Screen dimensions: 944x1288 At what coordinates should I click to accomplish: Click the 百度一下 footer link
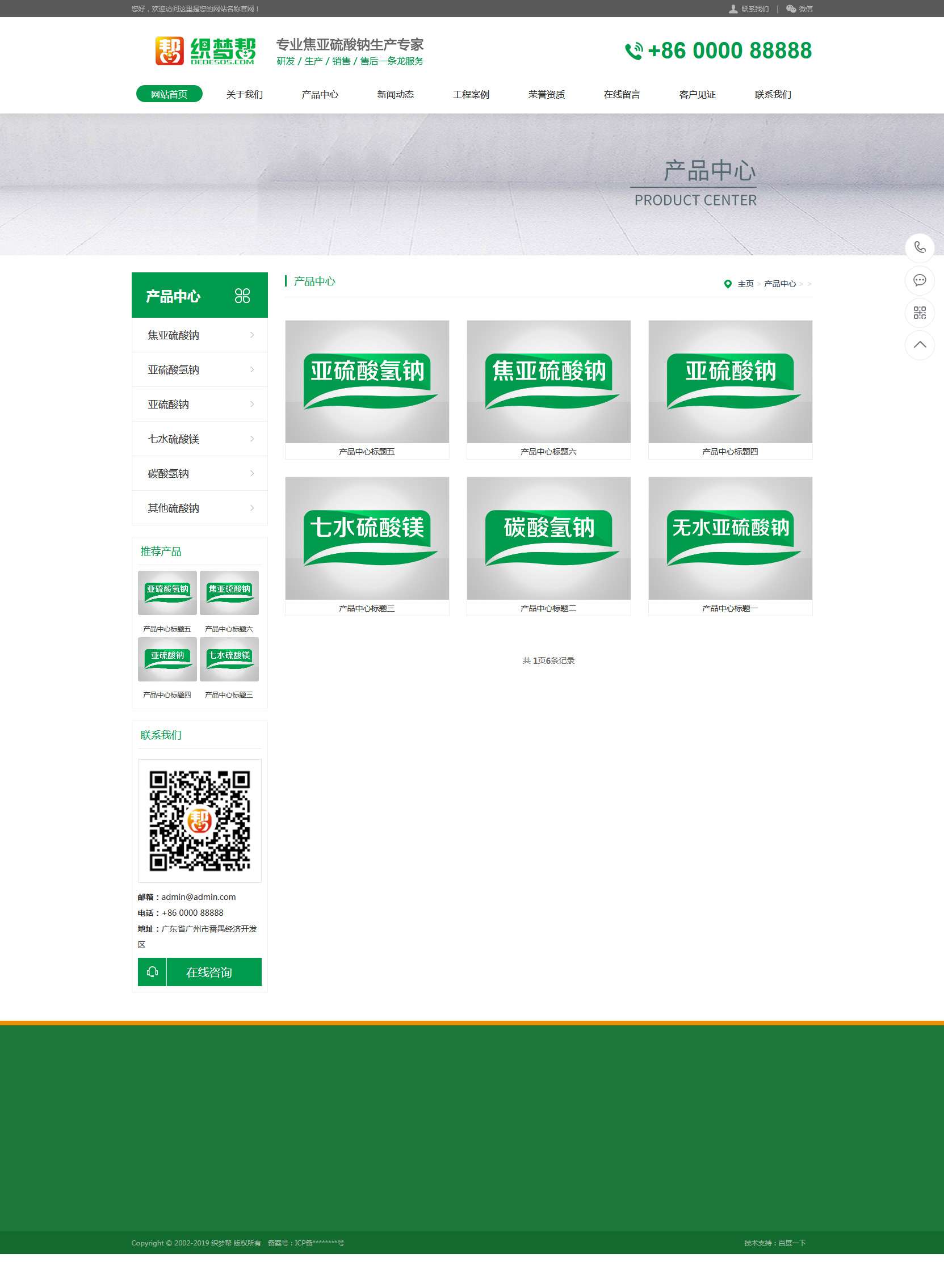pyautogui.click(x=792, y=1242)
